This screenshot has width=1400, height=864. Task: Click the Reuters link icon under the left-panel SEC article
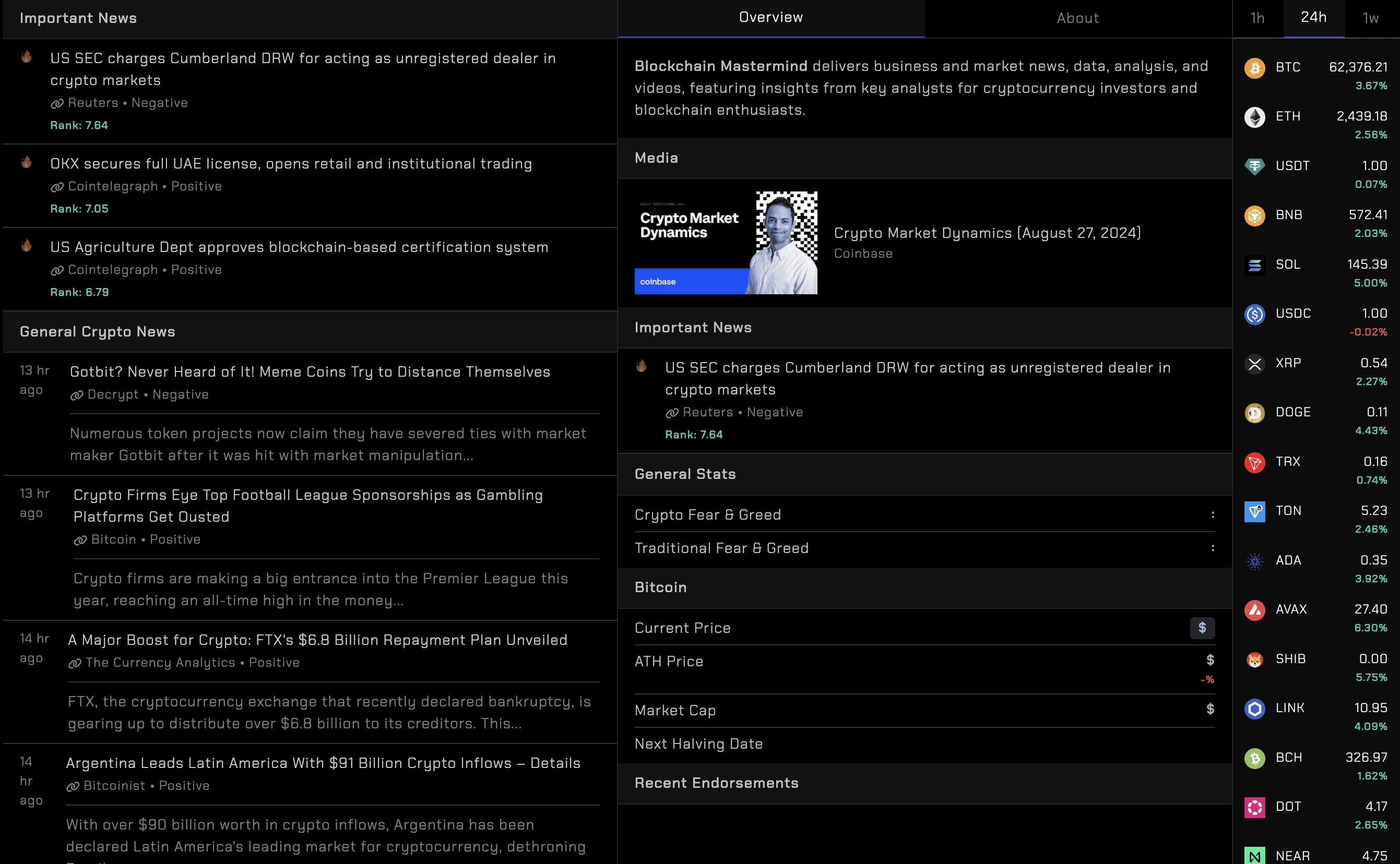[x=57, y=103]
